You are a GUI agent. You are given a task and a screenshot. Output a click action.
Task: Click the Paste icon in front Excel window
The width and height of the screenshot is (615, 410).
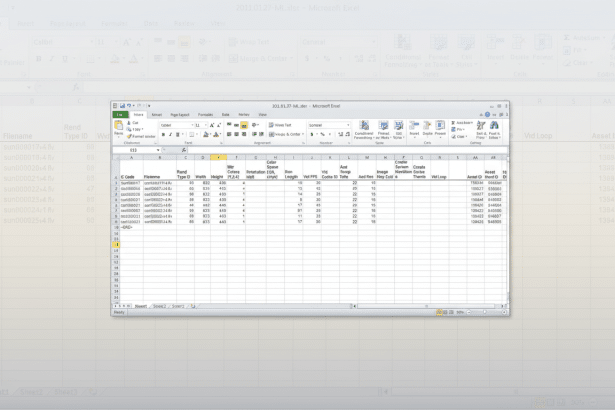tap(118, 126)
